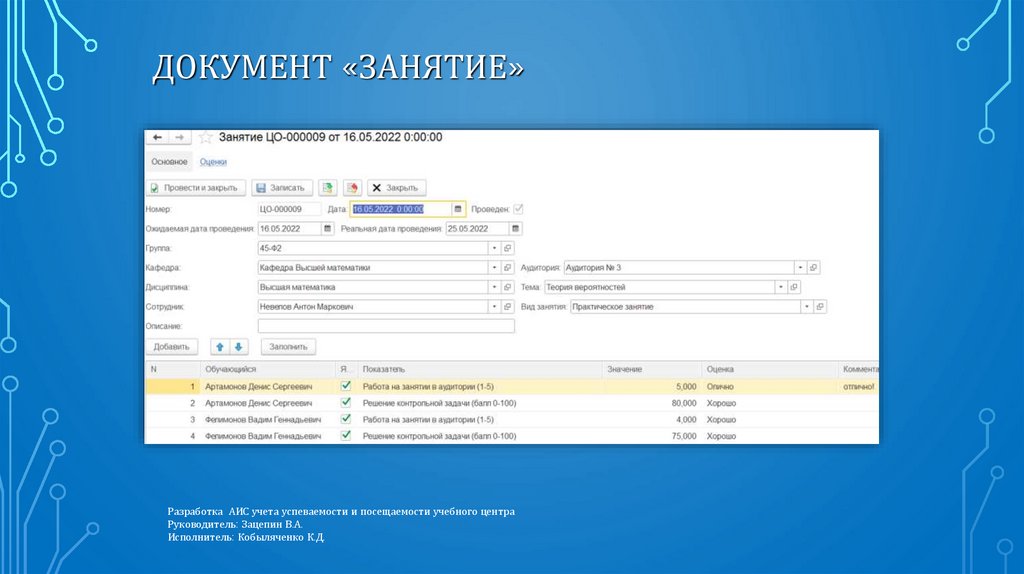Expand the Тема dropdown arrow
The image size is (1024, 574).
point(780,287)
